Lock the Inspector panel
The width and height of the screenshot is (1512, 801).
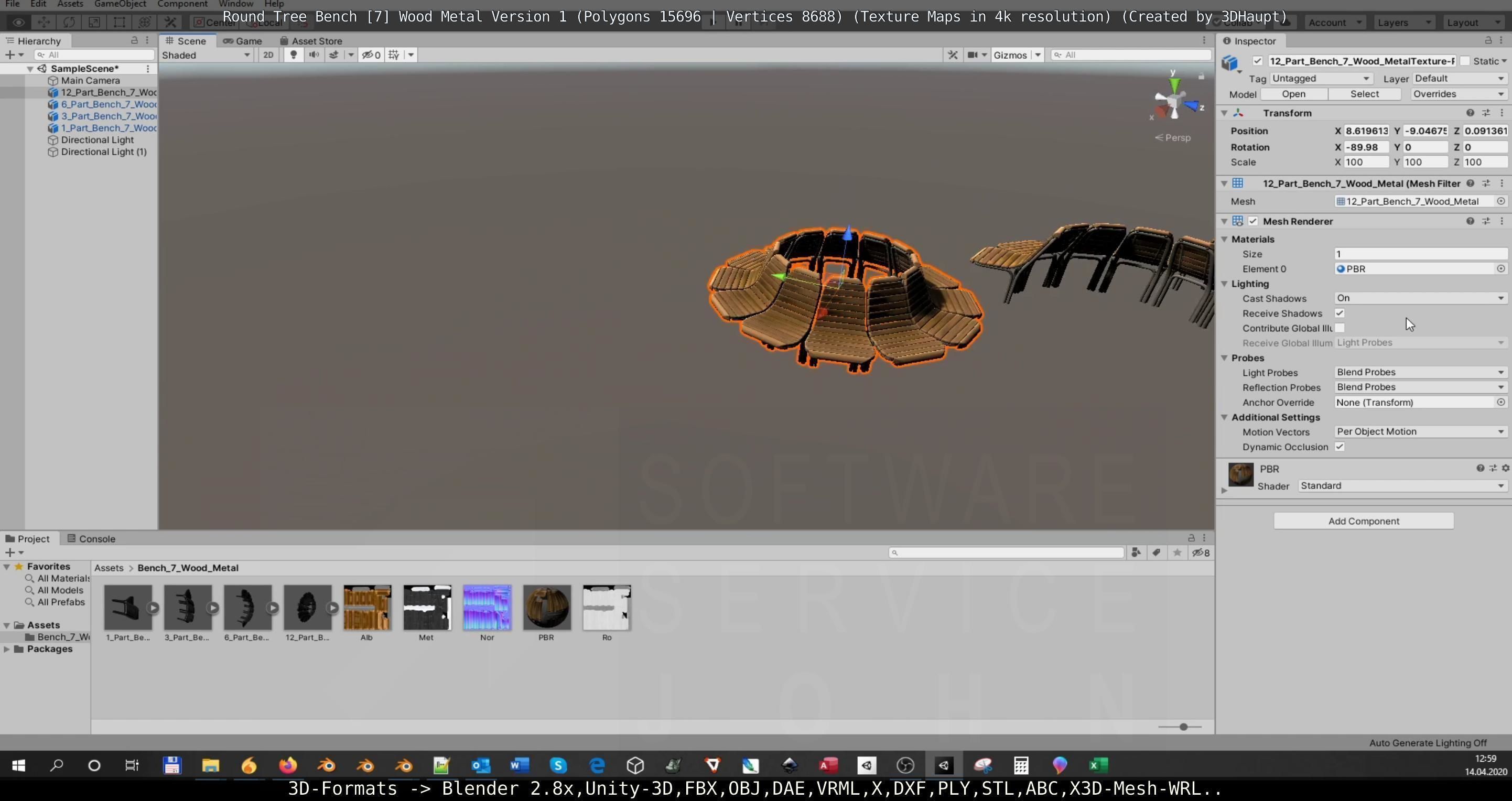pyautogui.click(x=1488, y=40)
